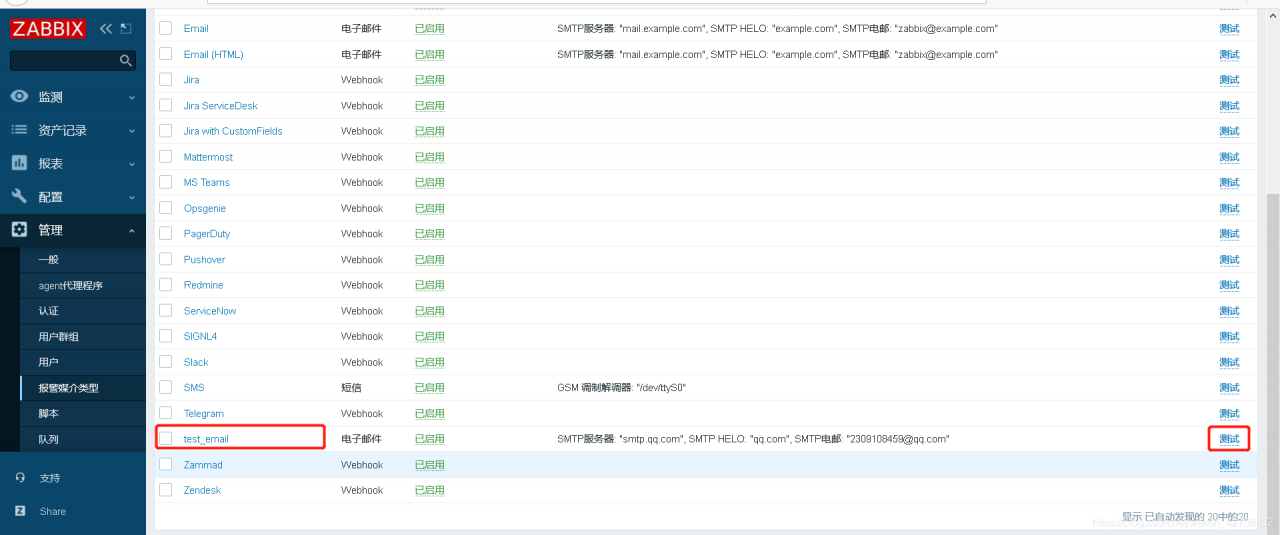This screenshot has width=1280, height=535.
Task: Toggle 已启用 status for SMS row
Action: point(430,388)
